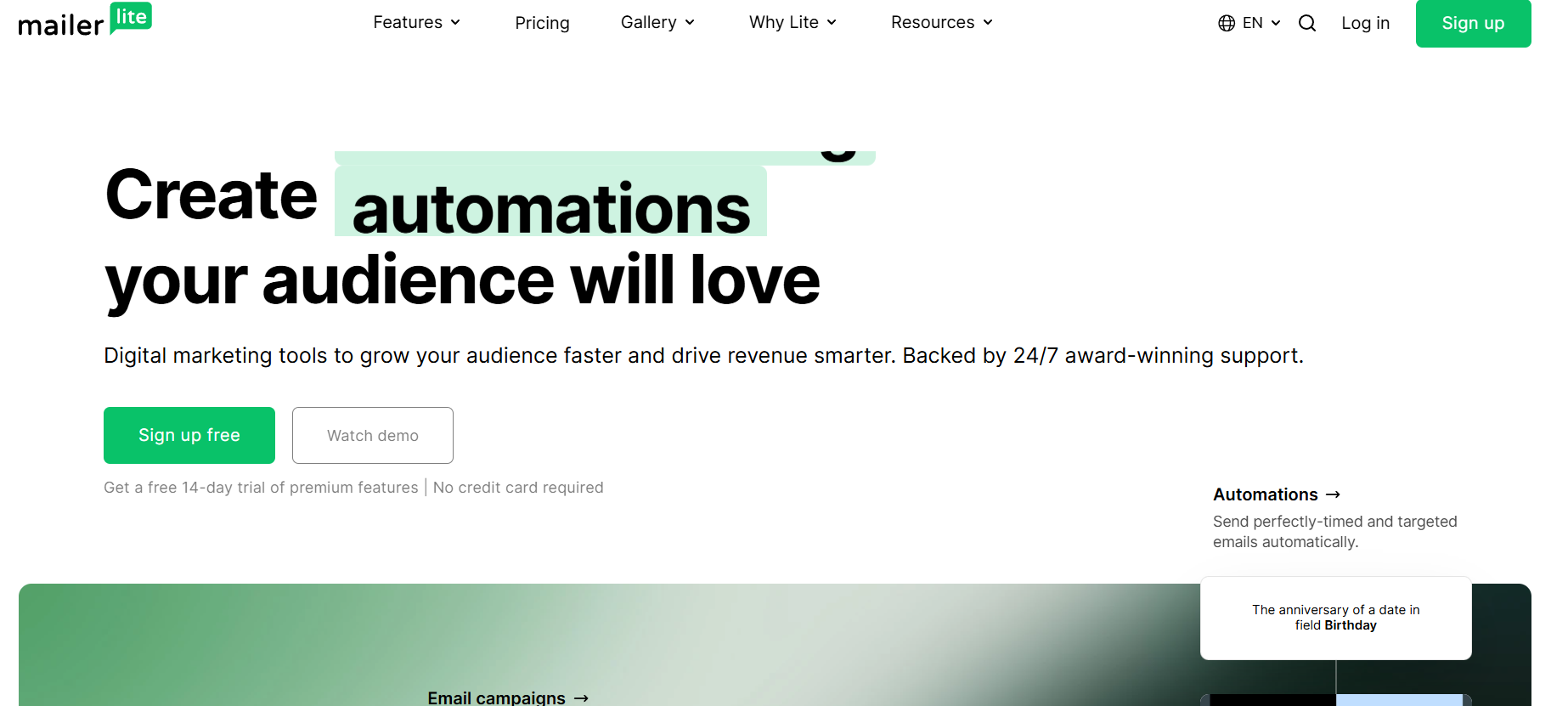Click the 'No credit card required' text

(518, 488)
